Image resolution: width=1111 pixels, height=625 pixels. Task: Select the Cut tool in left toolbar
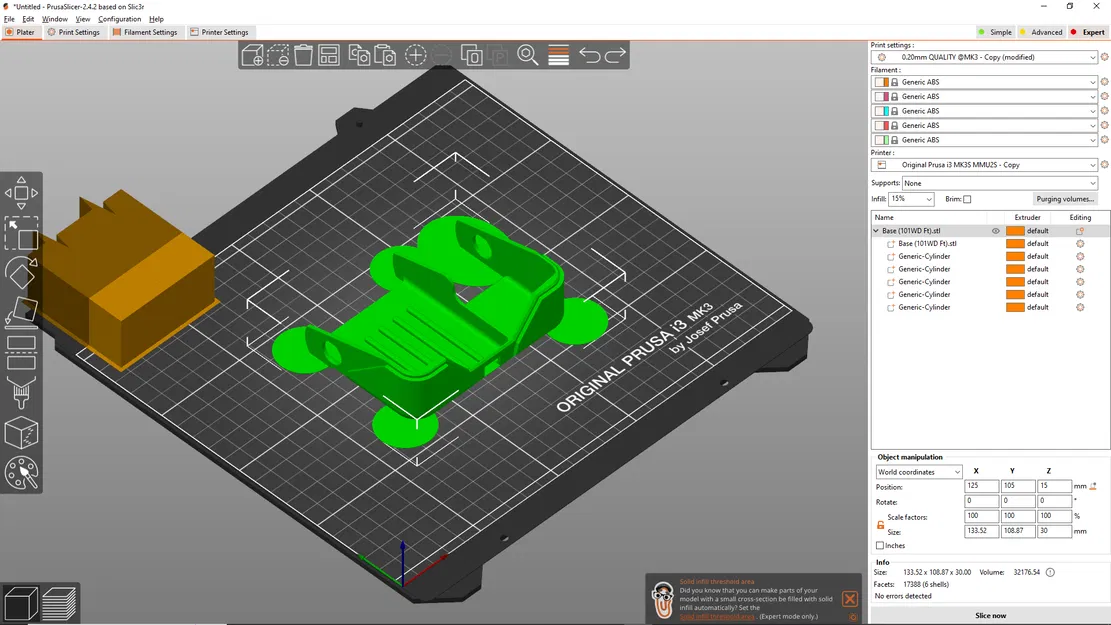coord(21,352)
